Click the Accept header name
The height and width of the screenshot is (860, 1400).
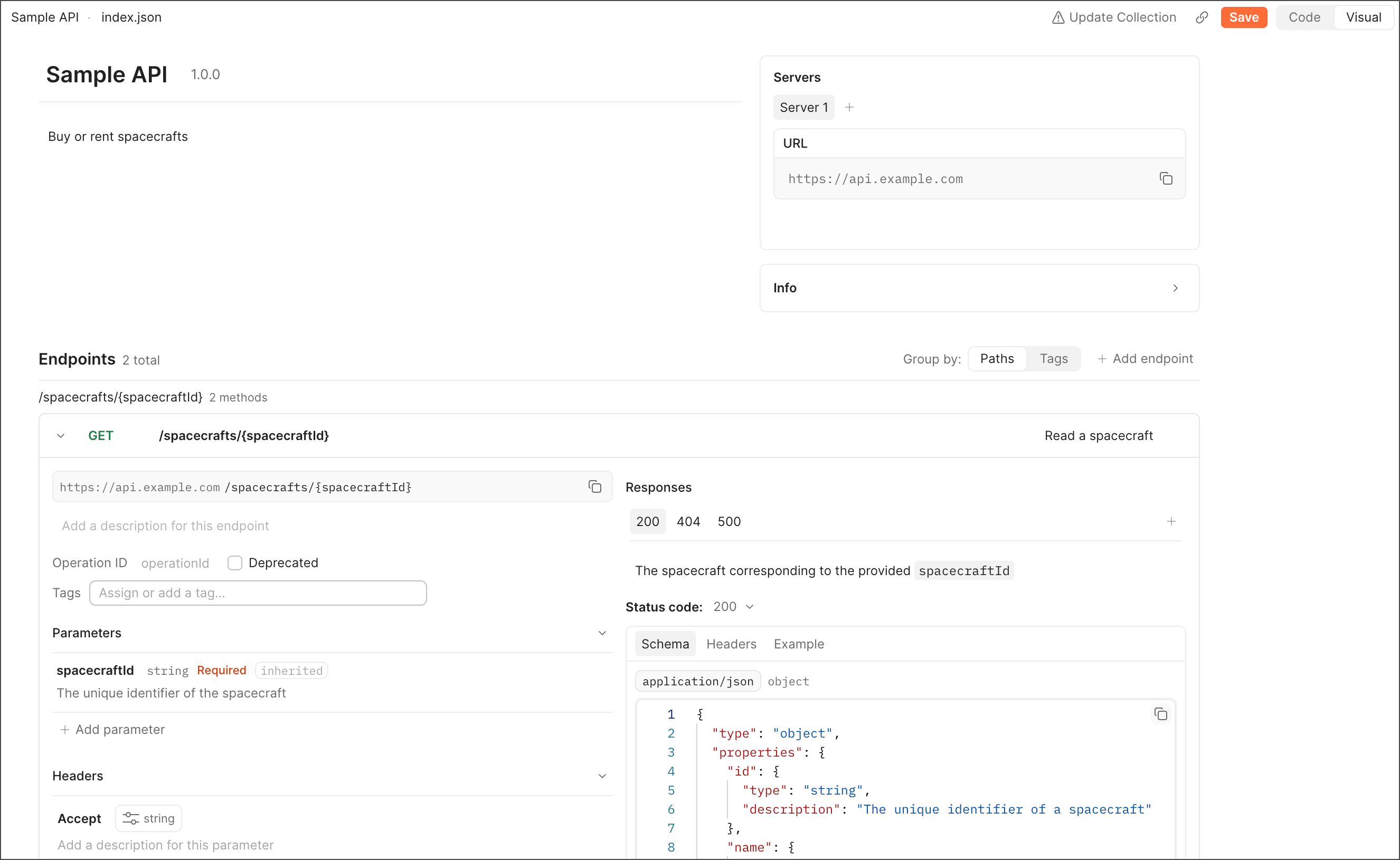(79, 818)
